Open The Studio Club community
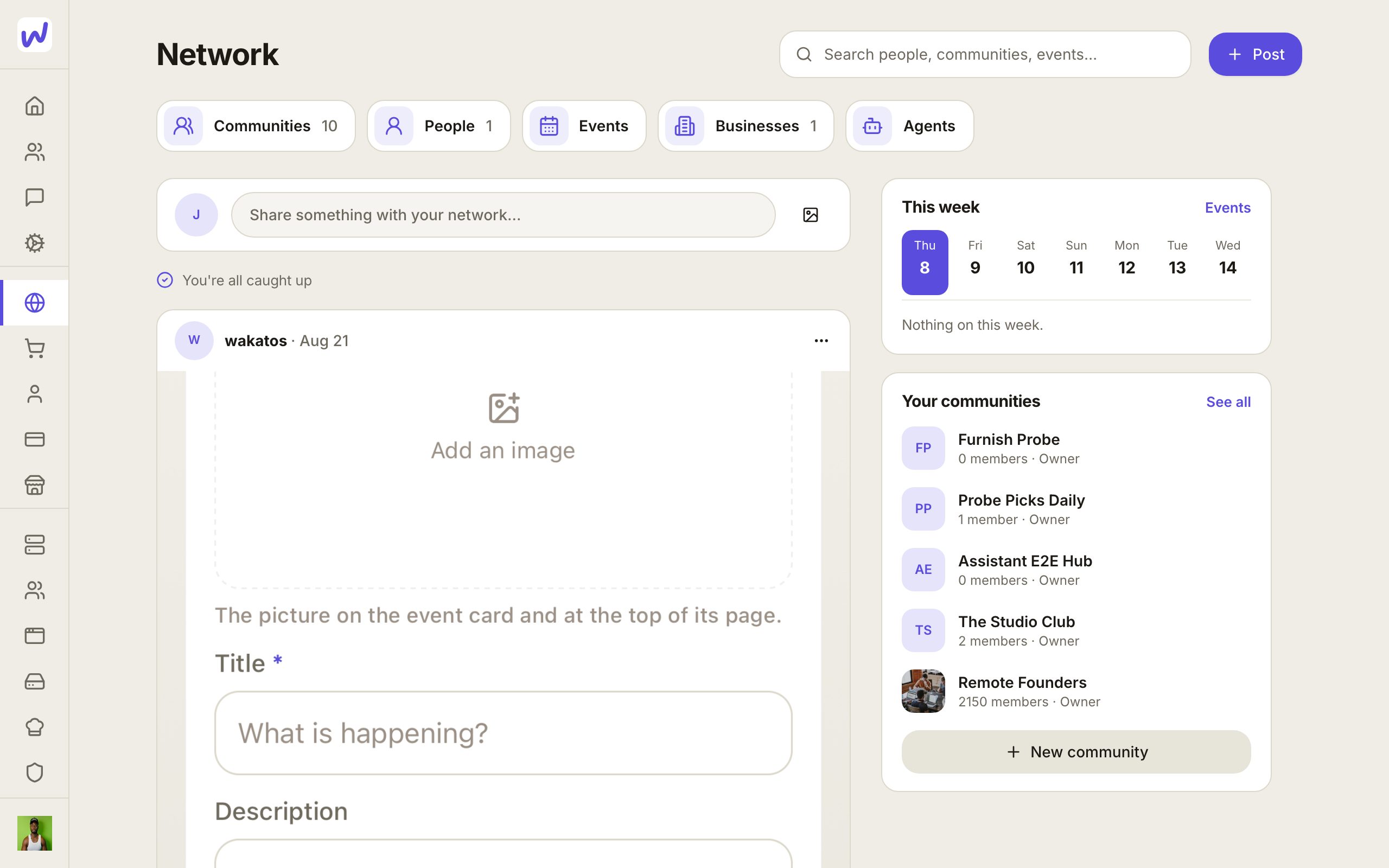This screenshot has width=1389, height=868. [1075, 630]
